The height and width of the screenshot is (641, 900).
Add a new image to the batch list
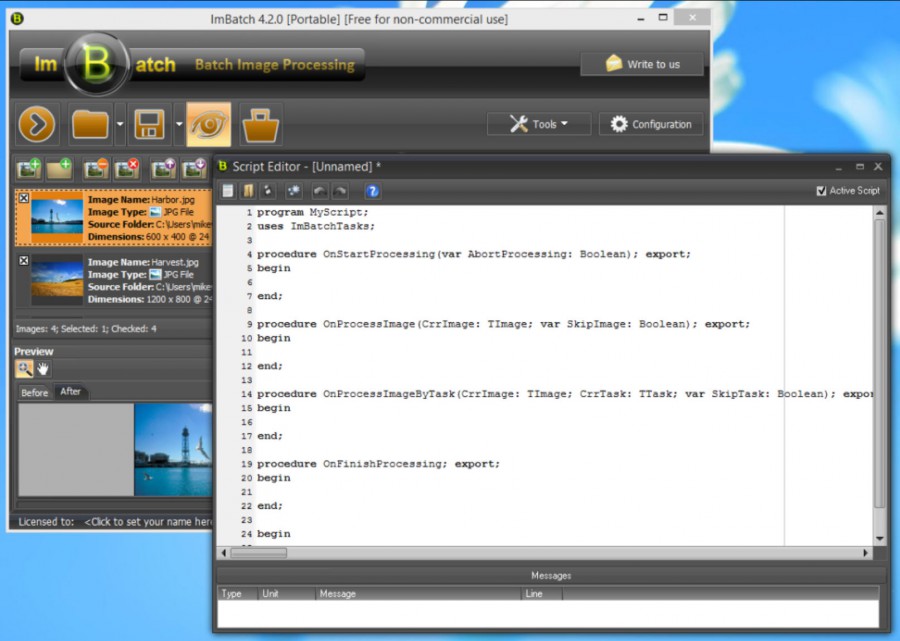tap(27, 169)
